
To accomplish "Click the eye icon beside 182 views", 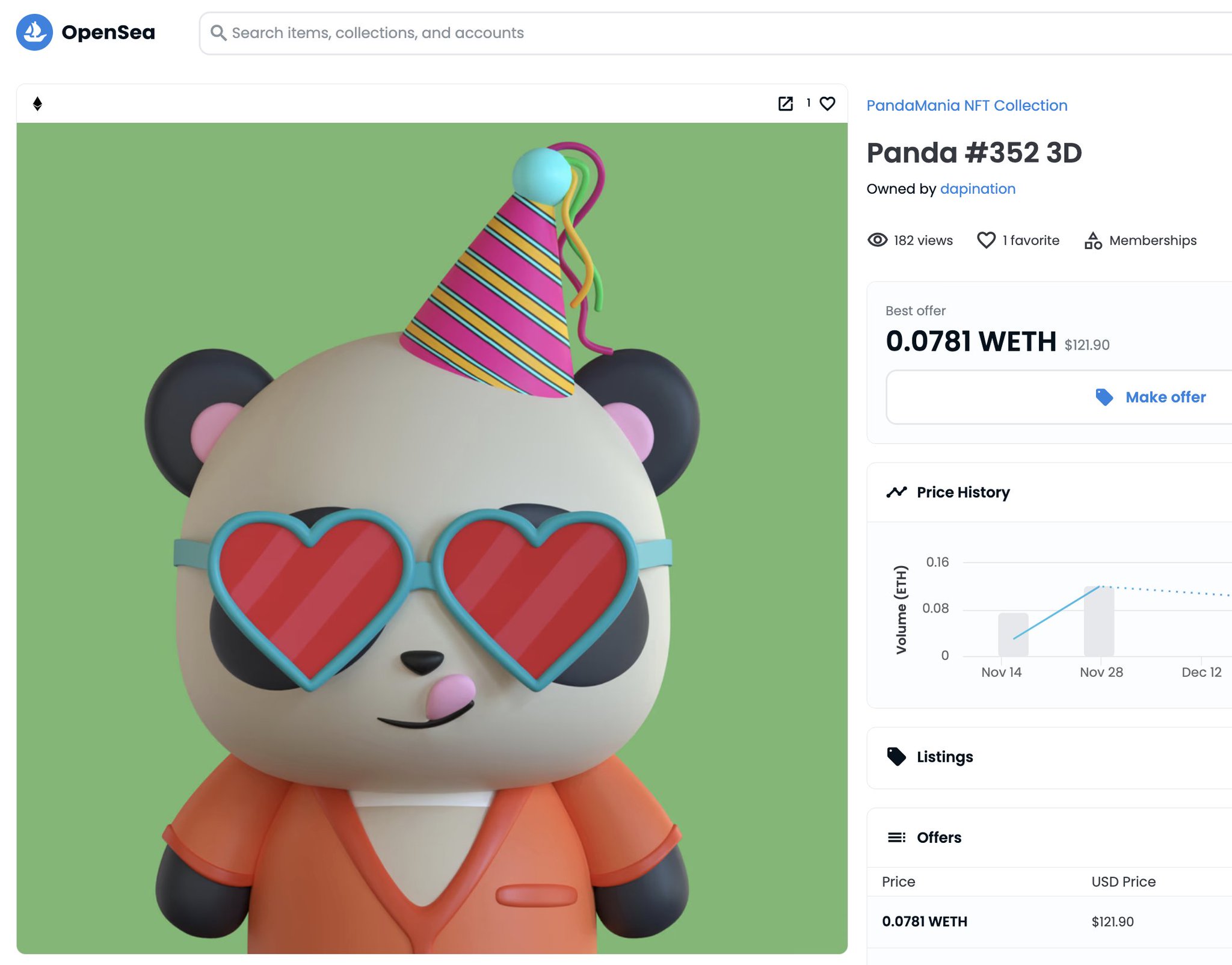I will coord(877,240).
